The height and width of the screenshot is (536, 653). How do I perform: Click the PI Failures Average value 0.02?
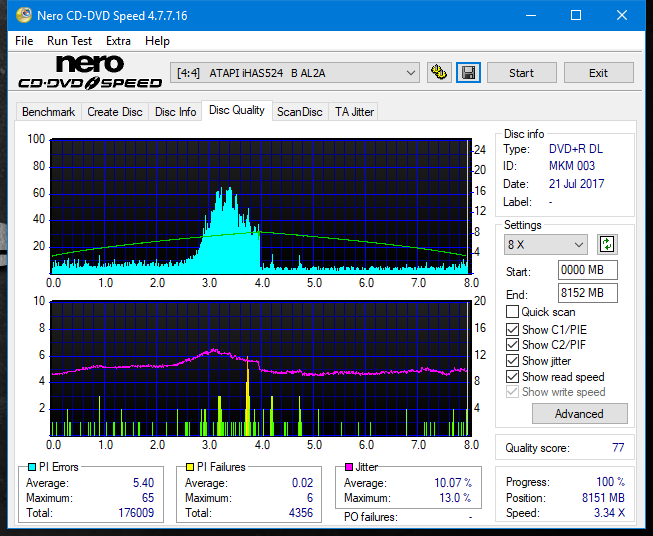tap(302, 483)
